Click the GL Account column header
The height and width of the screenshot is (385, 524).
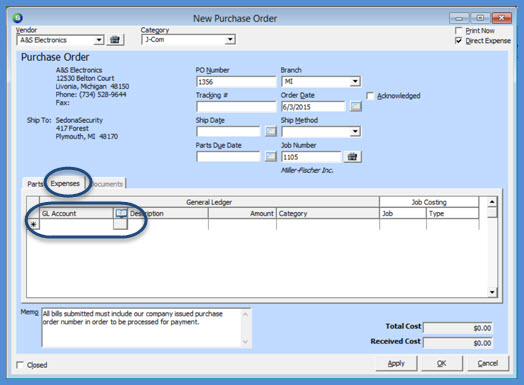point(77,213)
